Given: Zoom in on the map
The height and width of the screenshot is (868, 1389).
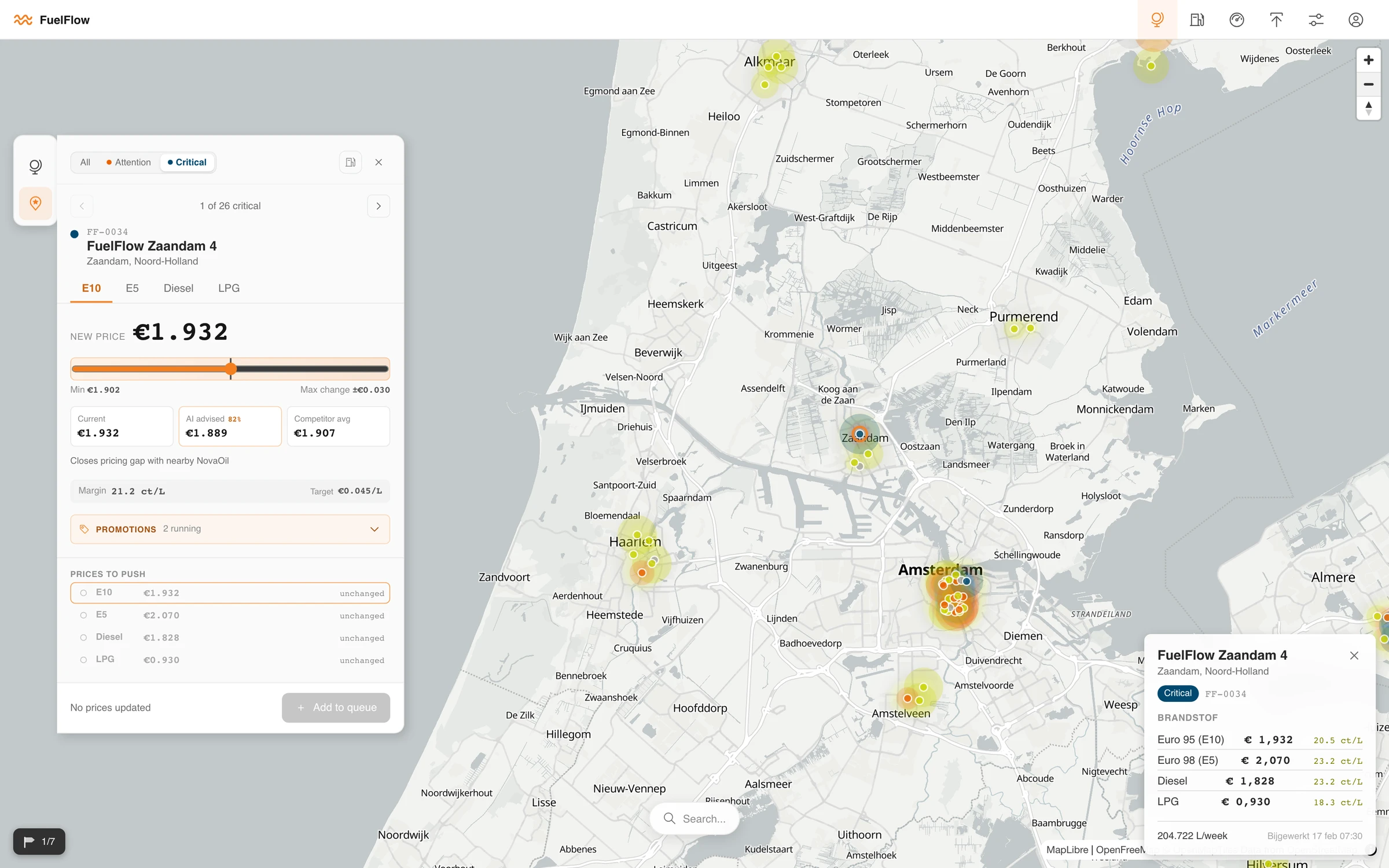Looking at the screenshot, I should (1368, 60).
